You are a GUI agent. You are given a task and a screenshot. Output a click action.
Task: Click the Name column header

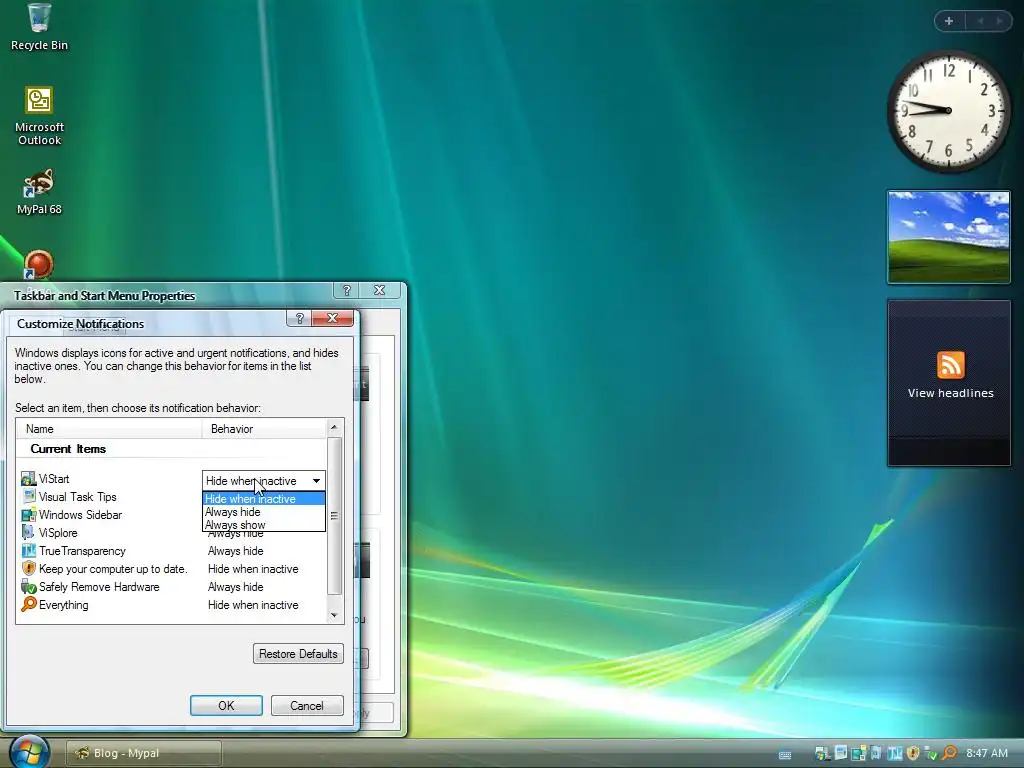click(109, 429)
